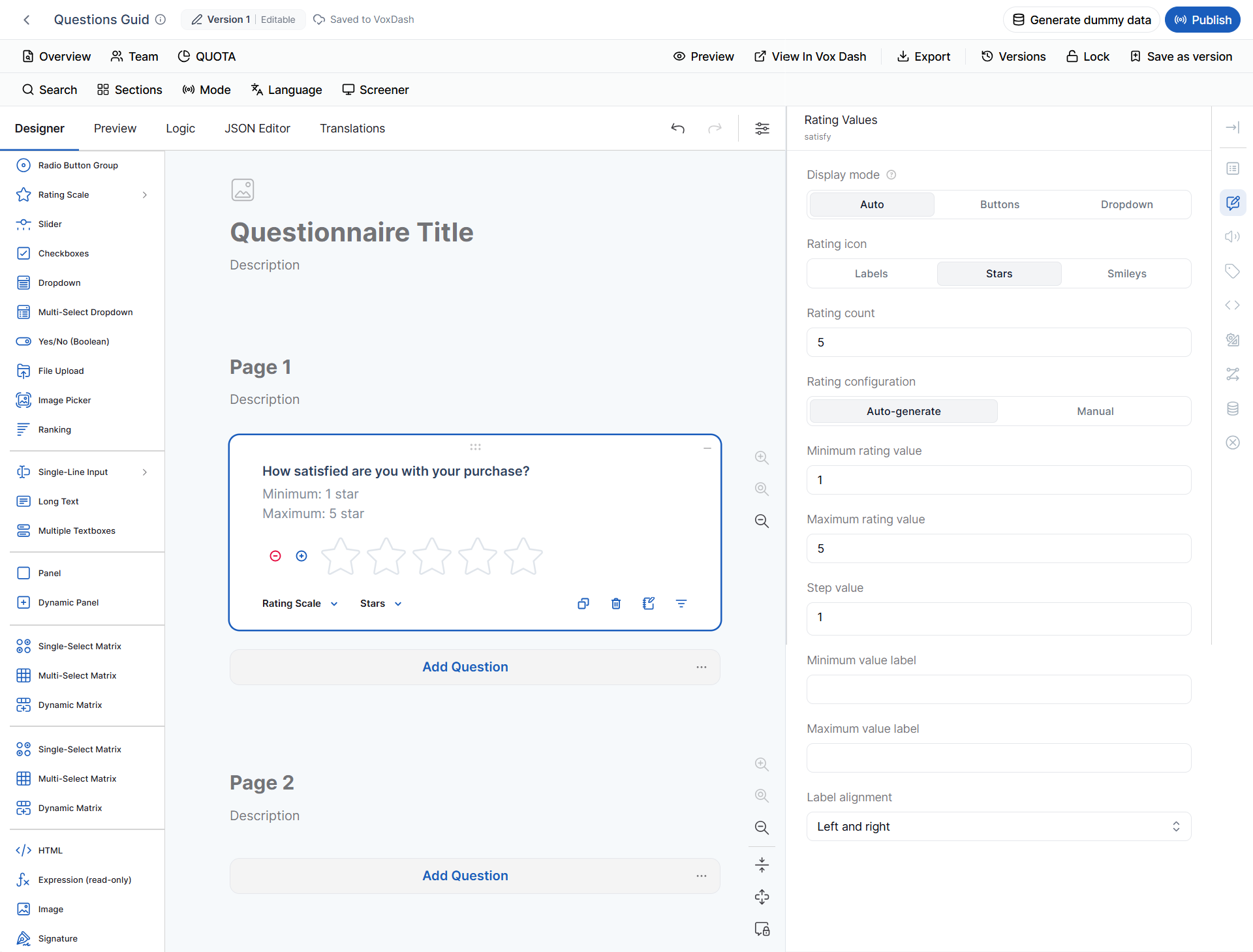
Task: Open the audio speaker panel icon
Action: [1233, 236]
